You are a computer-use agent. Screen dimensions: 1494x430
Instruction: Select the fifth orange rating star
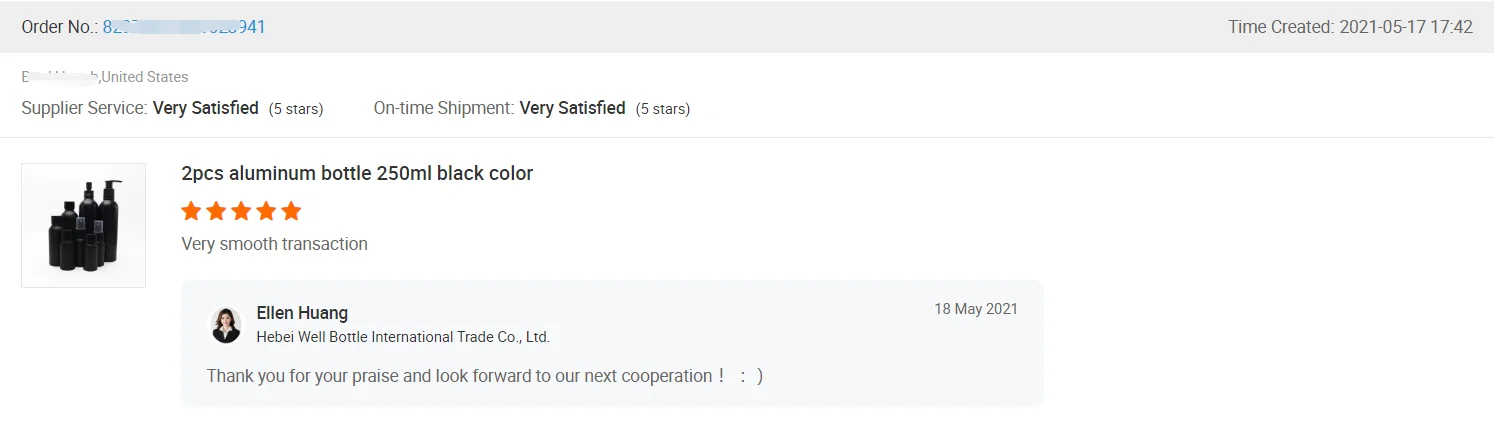coord(291,211)
